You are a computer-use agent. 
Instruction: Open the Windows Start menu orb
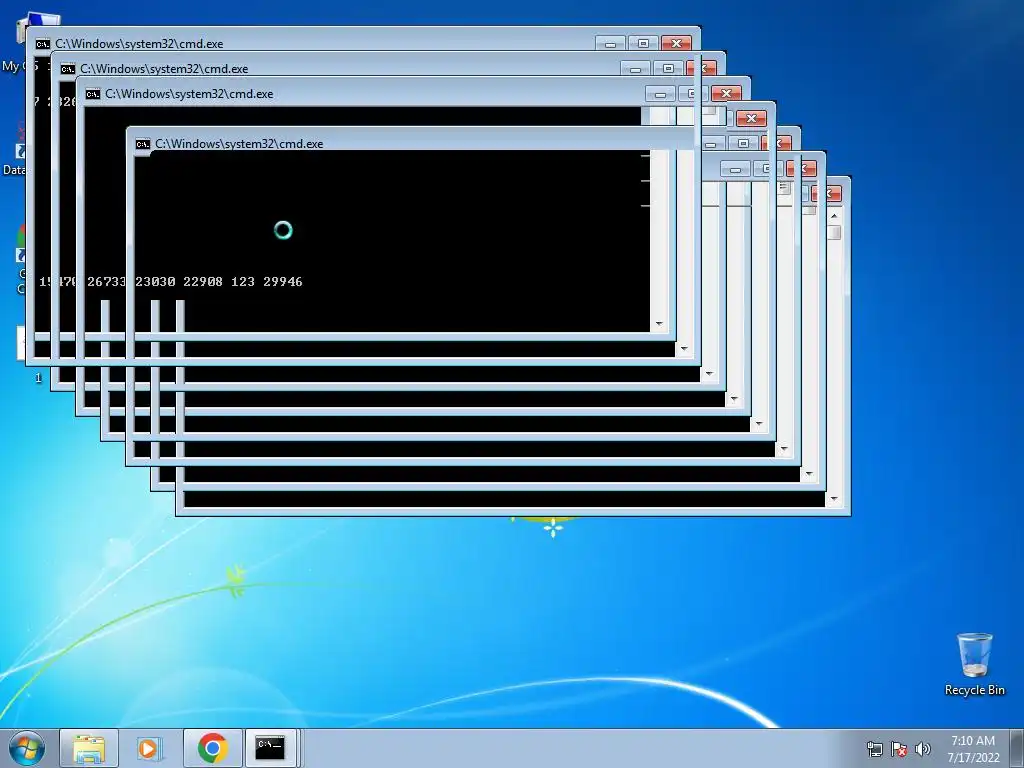pos(27,748)
